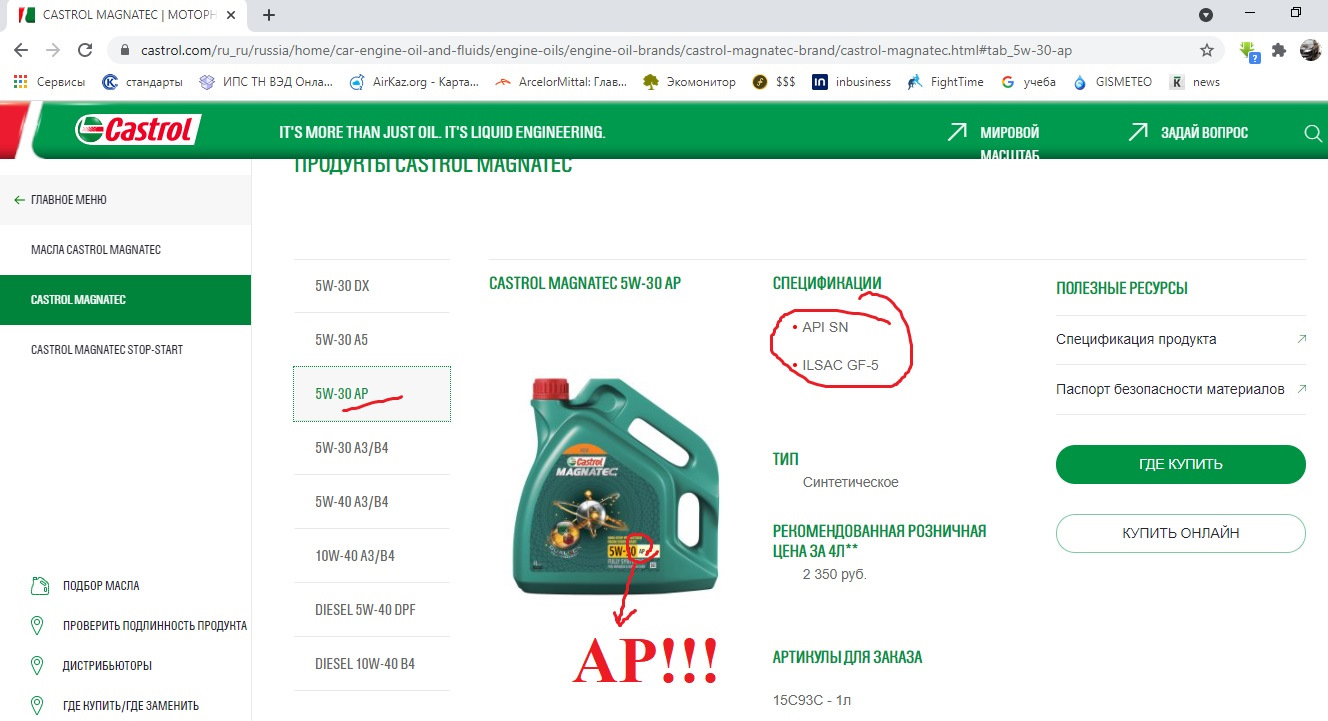Open the FightTime bookmark
The height and width of the screenshot is (721, 1328).
point(945,82)
